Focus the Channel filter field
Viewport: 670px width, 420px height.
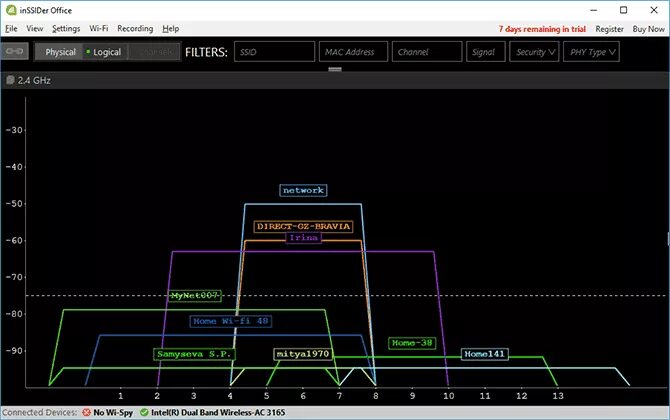tap(427, 52)
